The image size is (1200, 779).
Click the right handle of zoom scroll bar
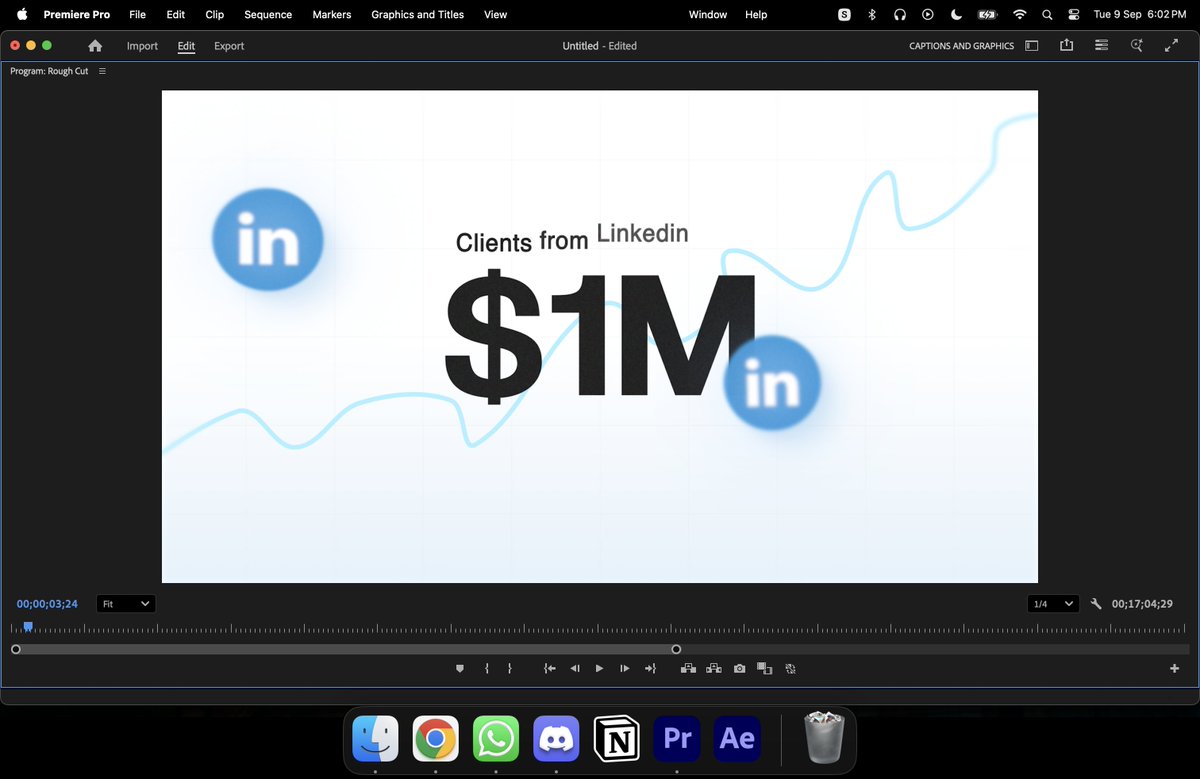(676, 649)
